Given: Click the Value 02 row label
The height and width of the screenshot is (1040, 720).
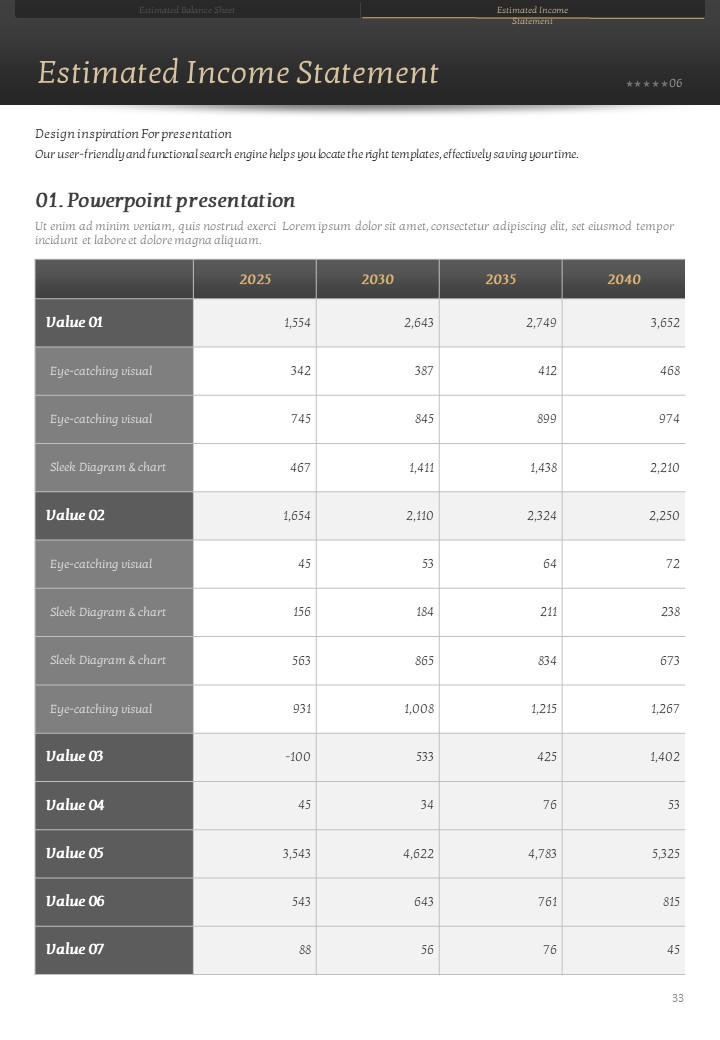Looking at the screenshot, I should coord(75,515).
